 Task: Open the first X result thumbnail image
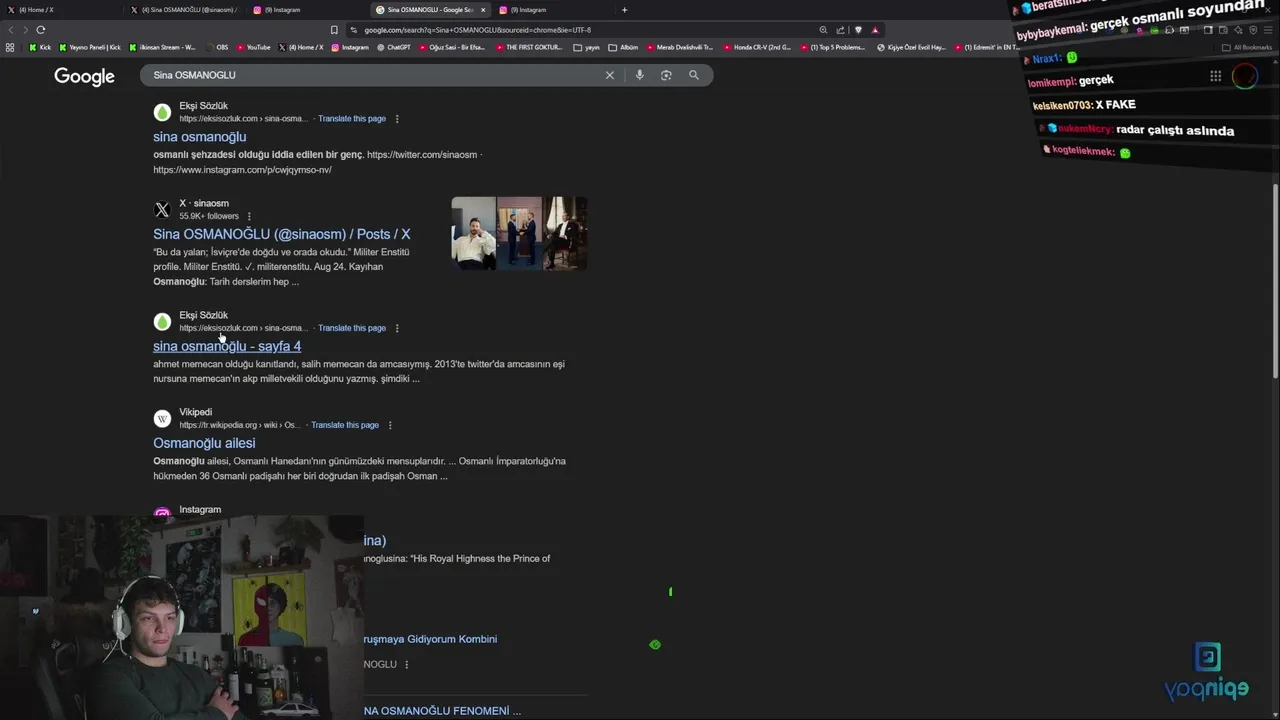[x=474, y=233]
